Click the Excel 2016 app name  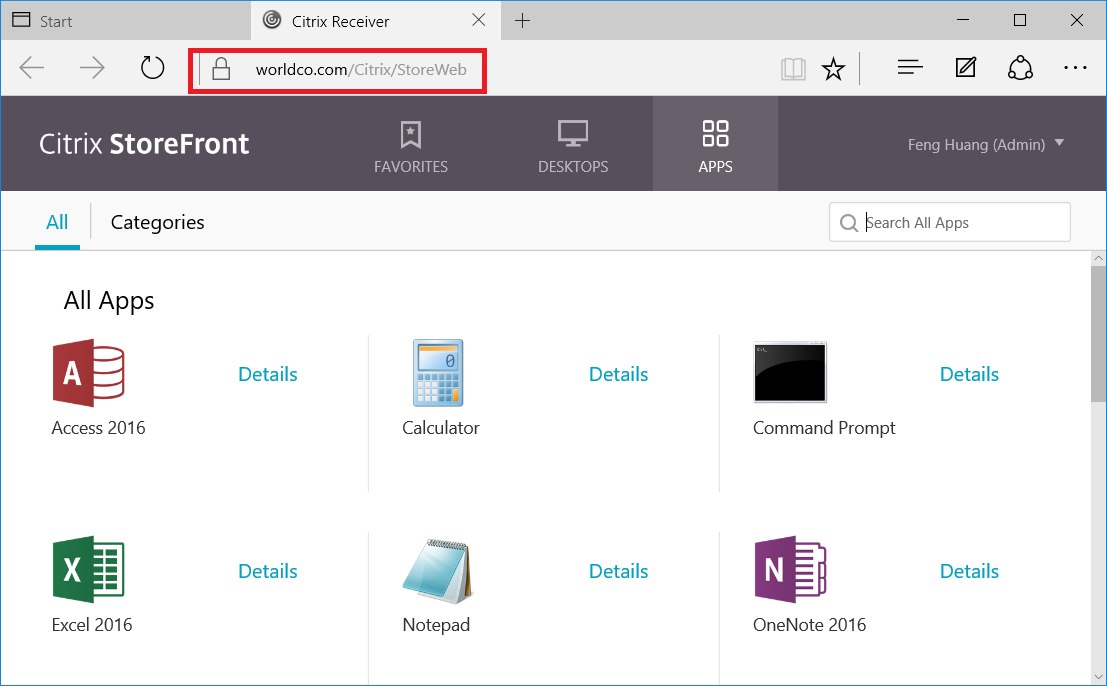tap(92, 625)
